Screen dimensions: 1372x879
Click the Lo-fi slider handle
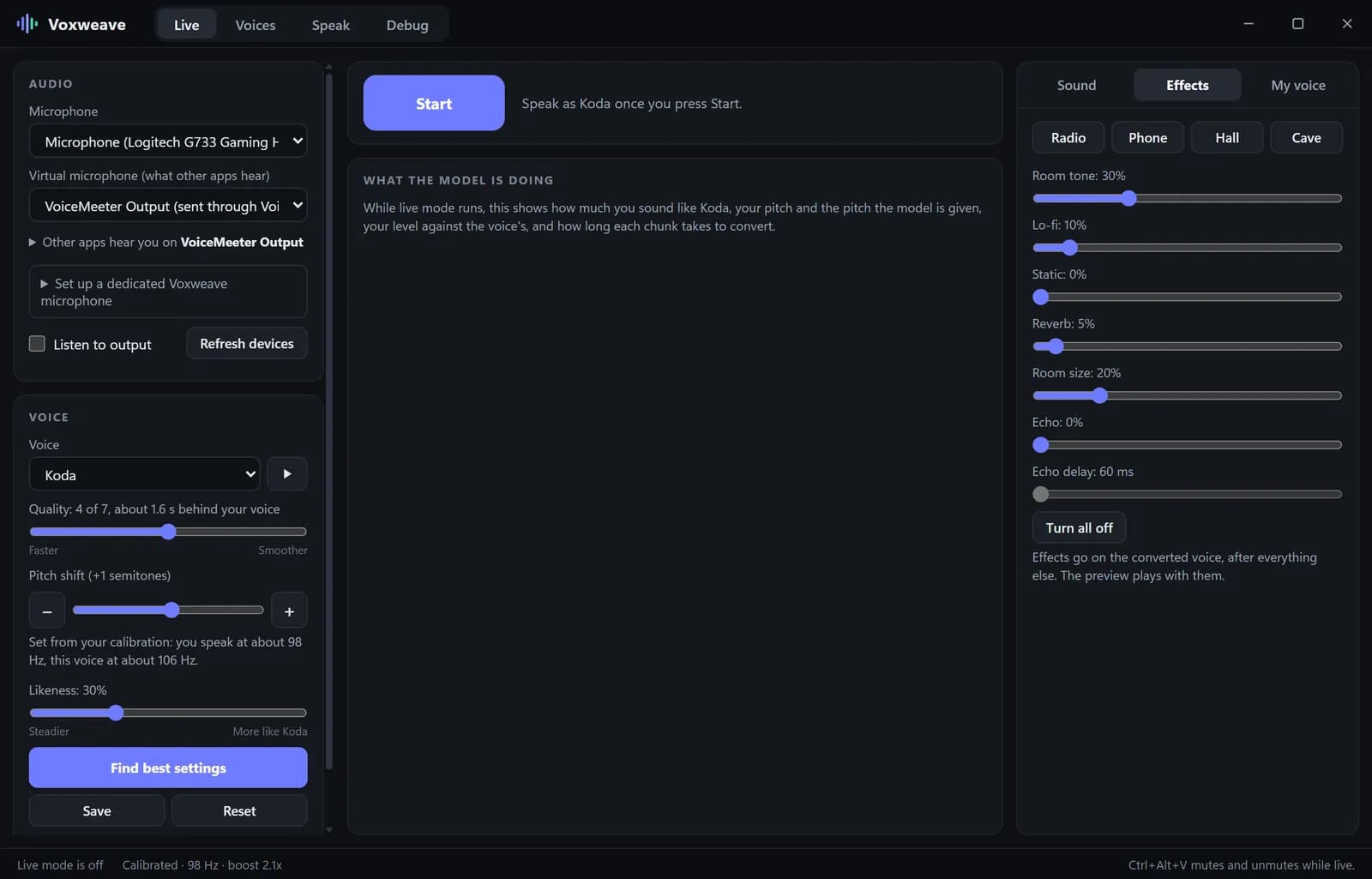click(1069, 248)
